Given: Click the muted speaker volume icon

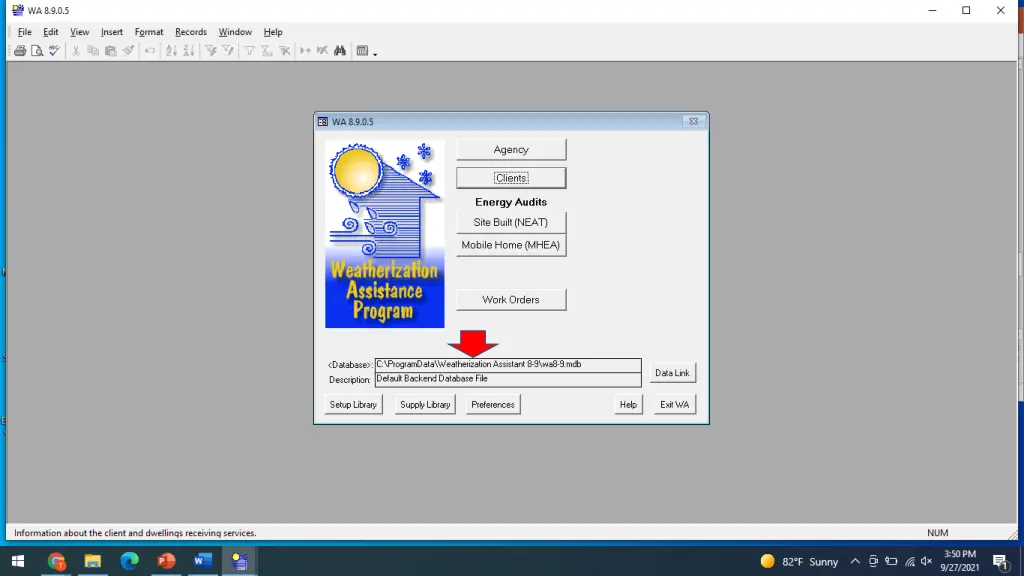Looking at the screenshot, I should [927, 561].
